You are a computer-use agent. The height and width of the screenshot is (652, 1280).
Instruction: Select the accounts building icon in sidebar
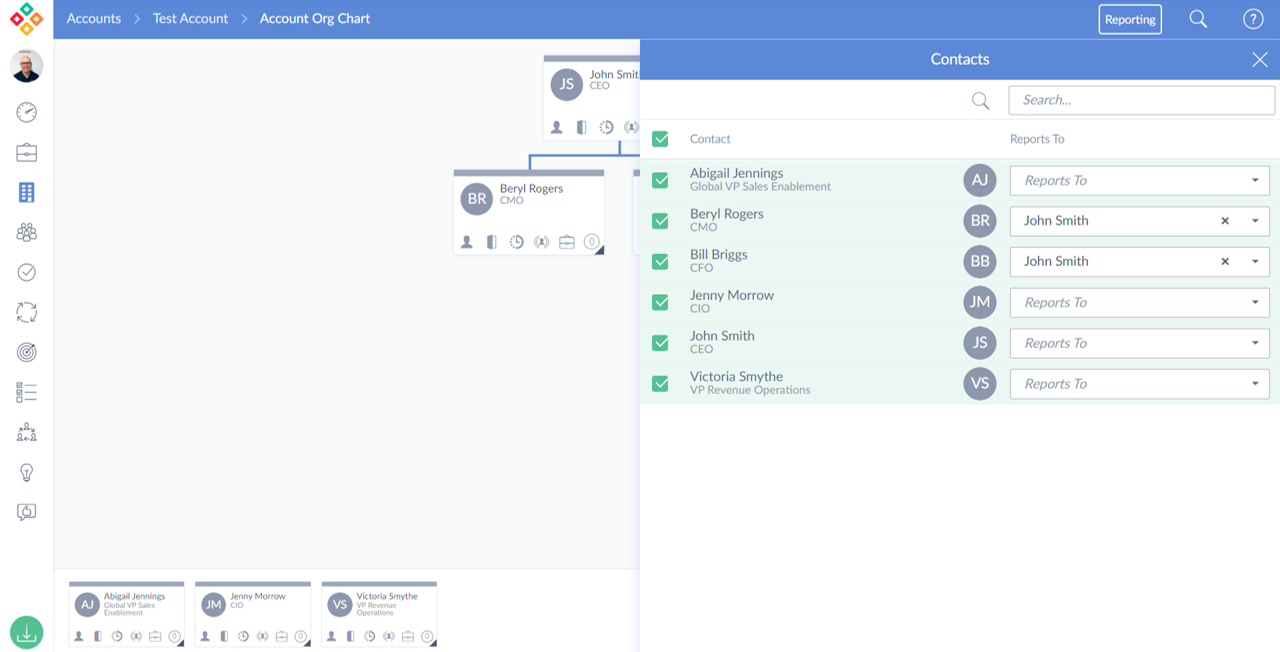tap(27, 192)
